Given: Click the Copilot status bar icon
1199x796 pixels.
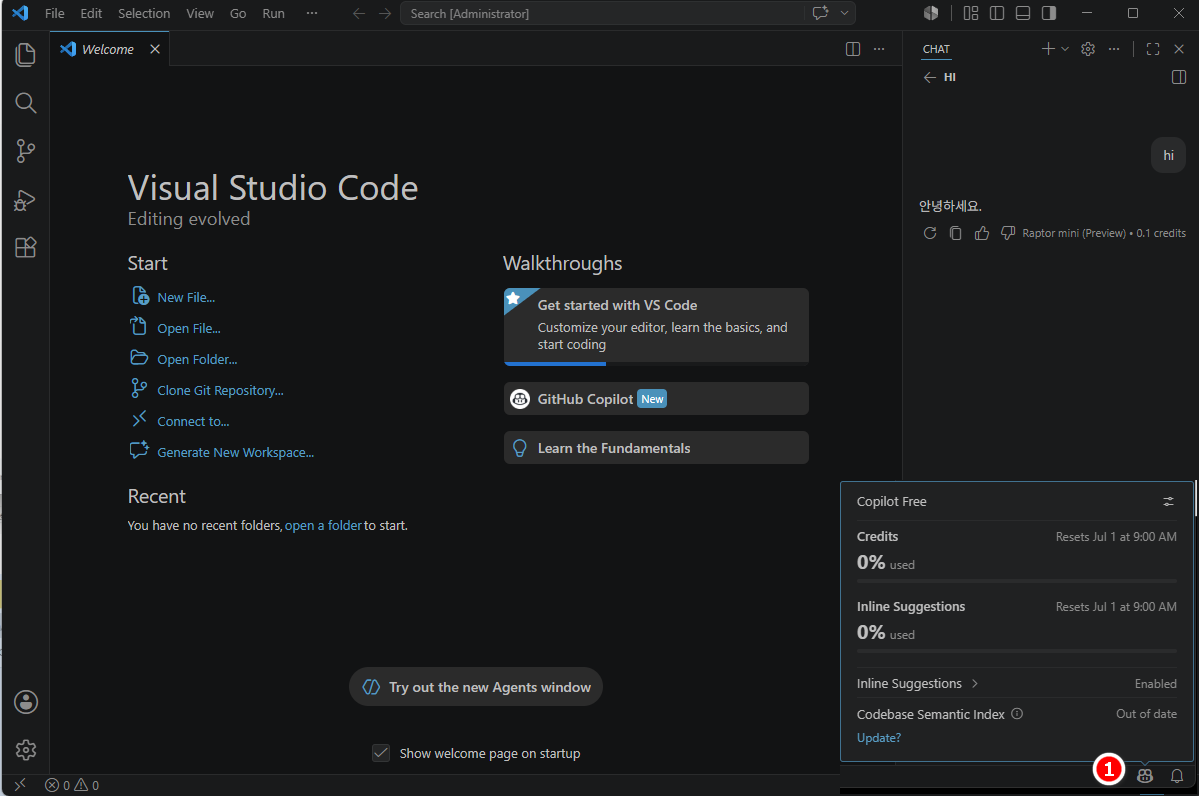Looking at the screenshot, I should [1145, 776].
